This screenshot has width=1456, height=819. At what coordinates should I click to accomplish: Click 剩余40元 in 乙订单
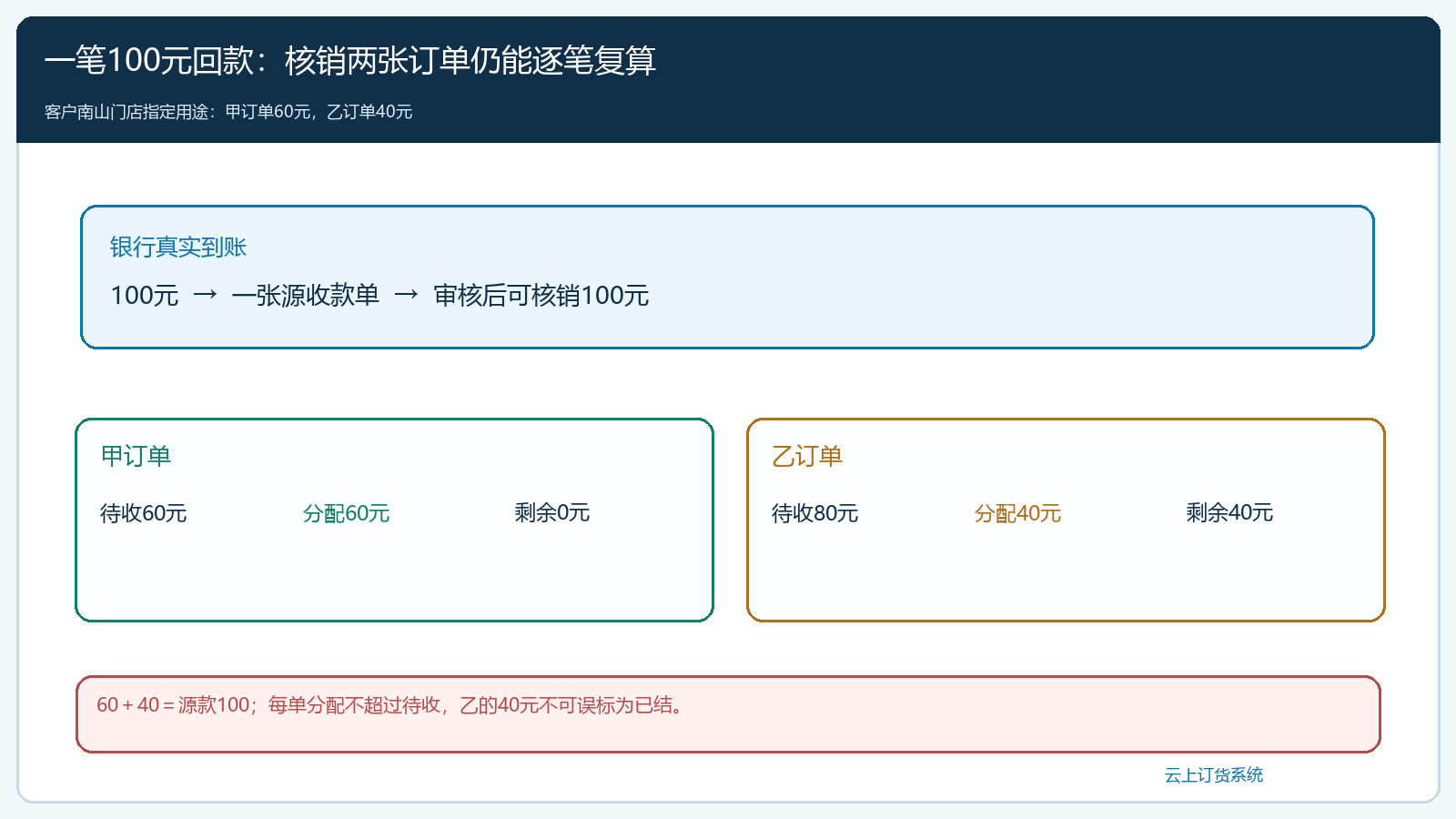pos(1229,512)
